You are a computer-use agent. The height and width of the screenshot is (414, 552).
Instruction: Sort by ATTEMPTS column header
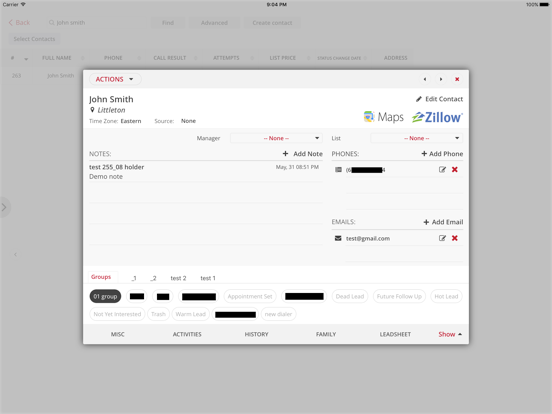(226, 58)
